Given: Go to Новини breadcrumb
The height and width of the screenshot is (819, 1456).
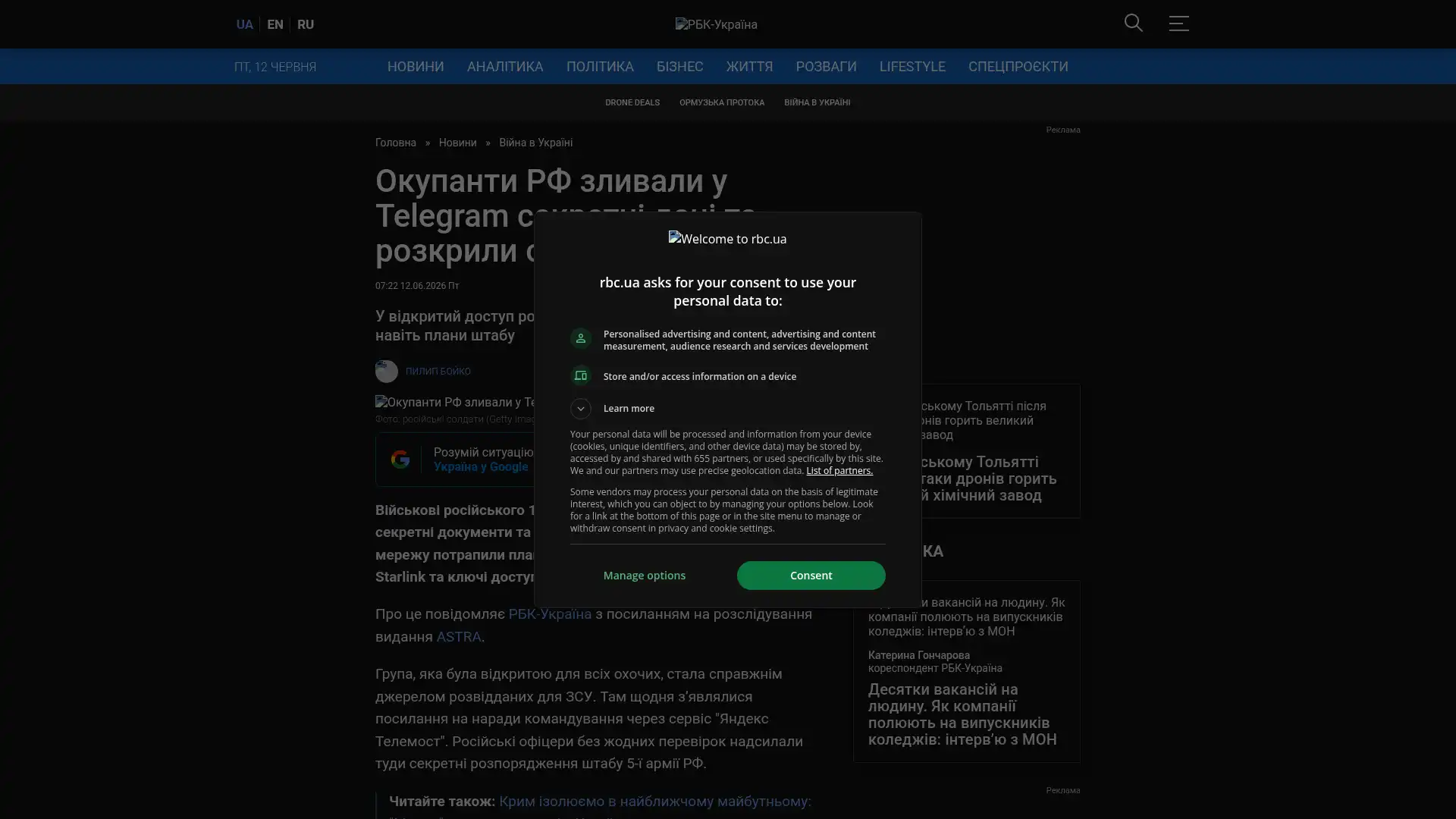Looking at the screenshot, I should 457,143.
